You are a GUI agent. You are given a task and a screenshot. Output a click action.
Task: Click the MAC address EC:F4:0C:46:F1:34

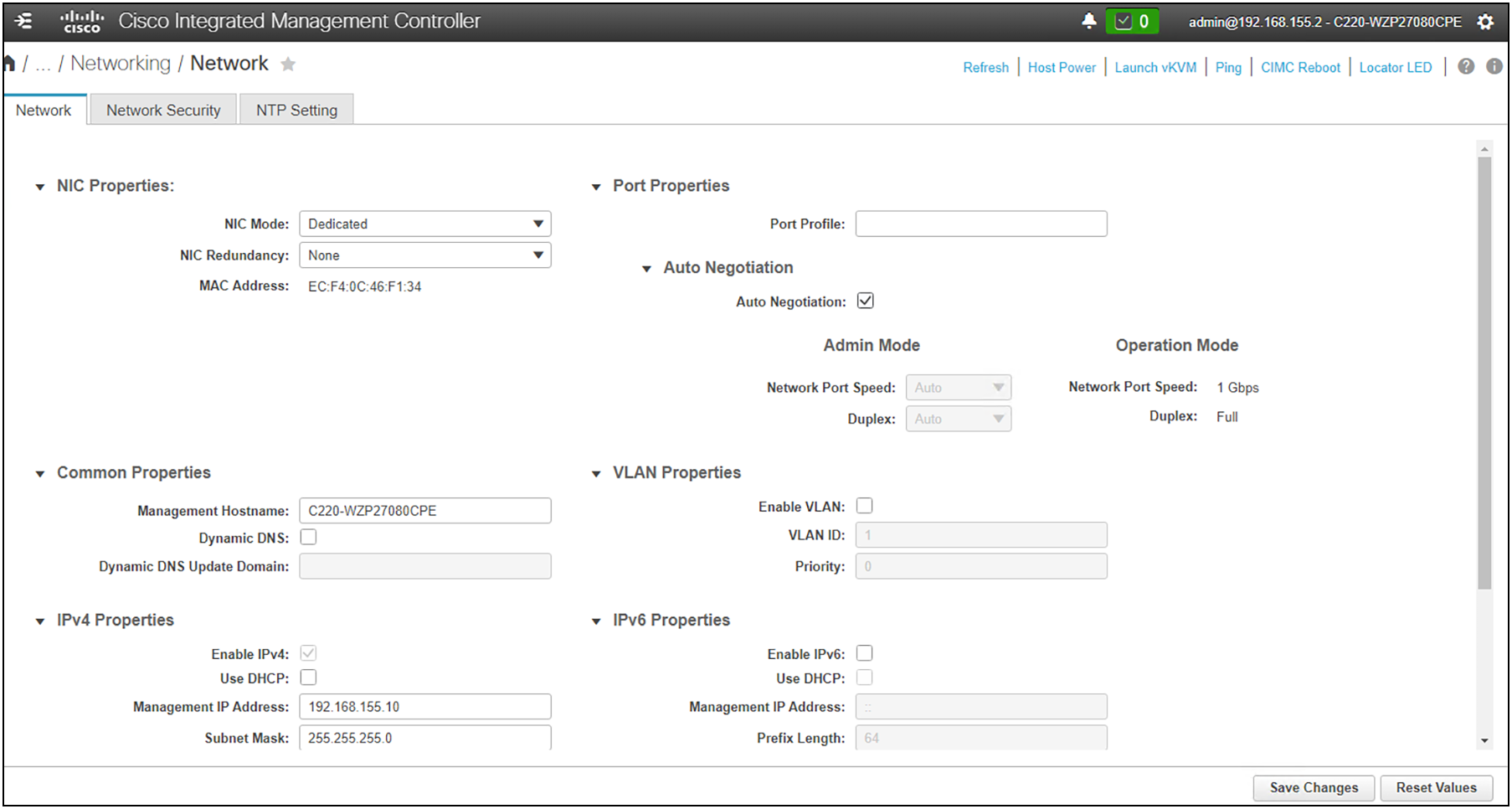(x=364, y=286)
